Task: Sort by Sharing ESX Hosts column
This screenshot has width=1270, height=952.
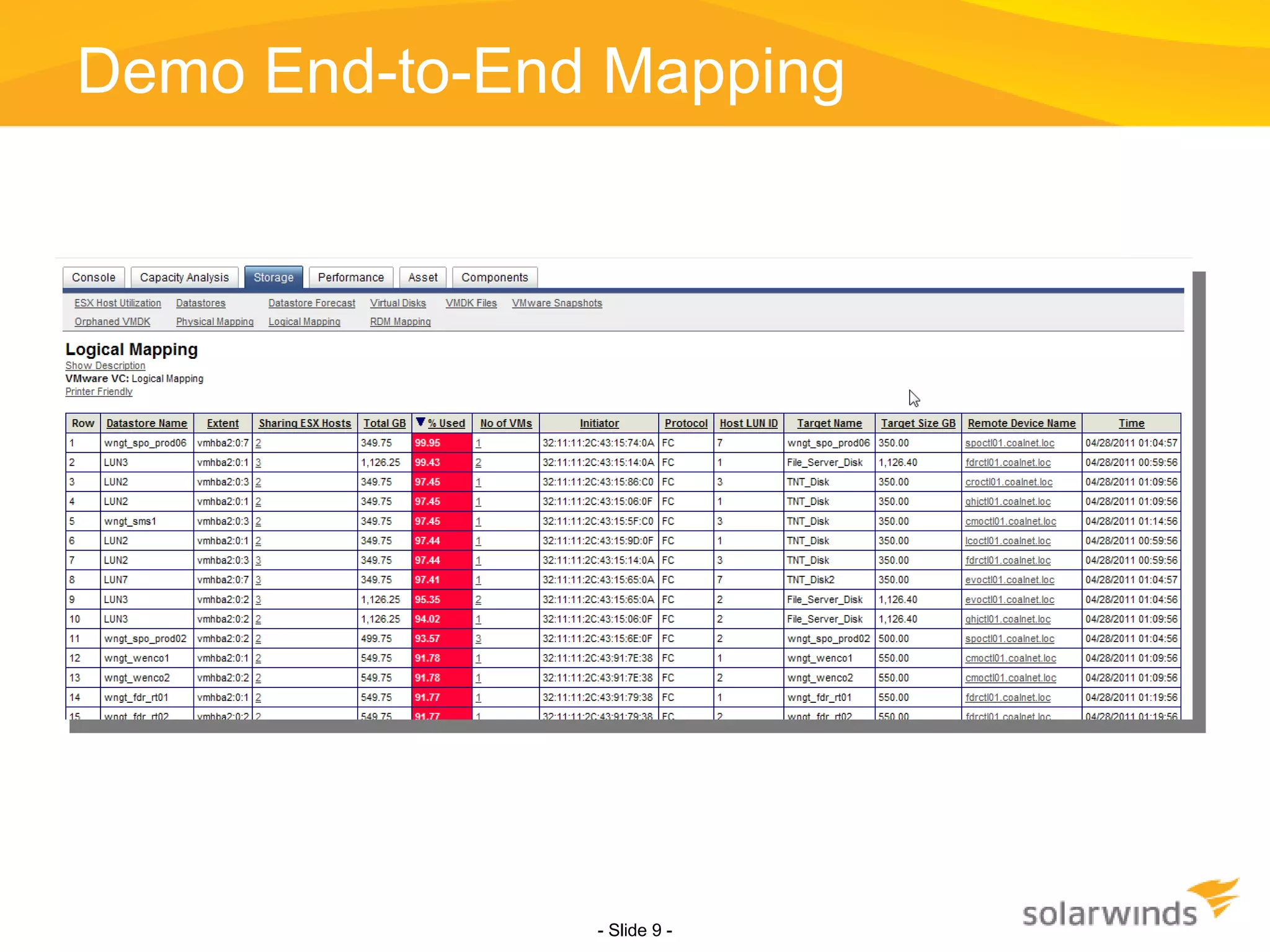Action: [305, 423]
